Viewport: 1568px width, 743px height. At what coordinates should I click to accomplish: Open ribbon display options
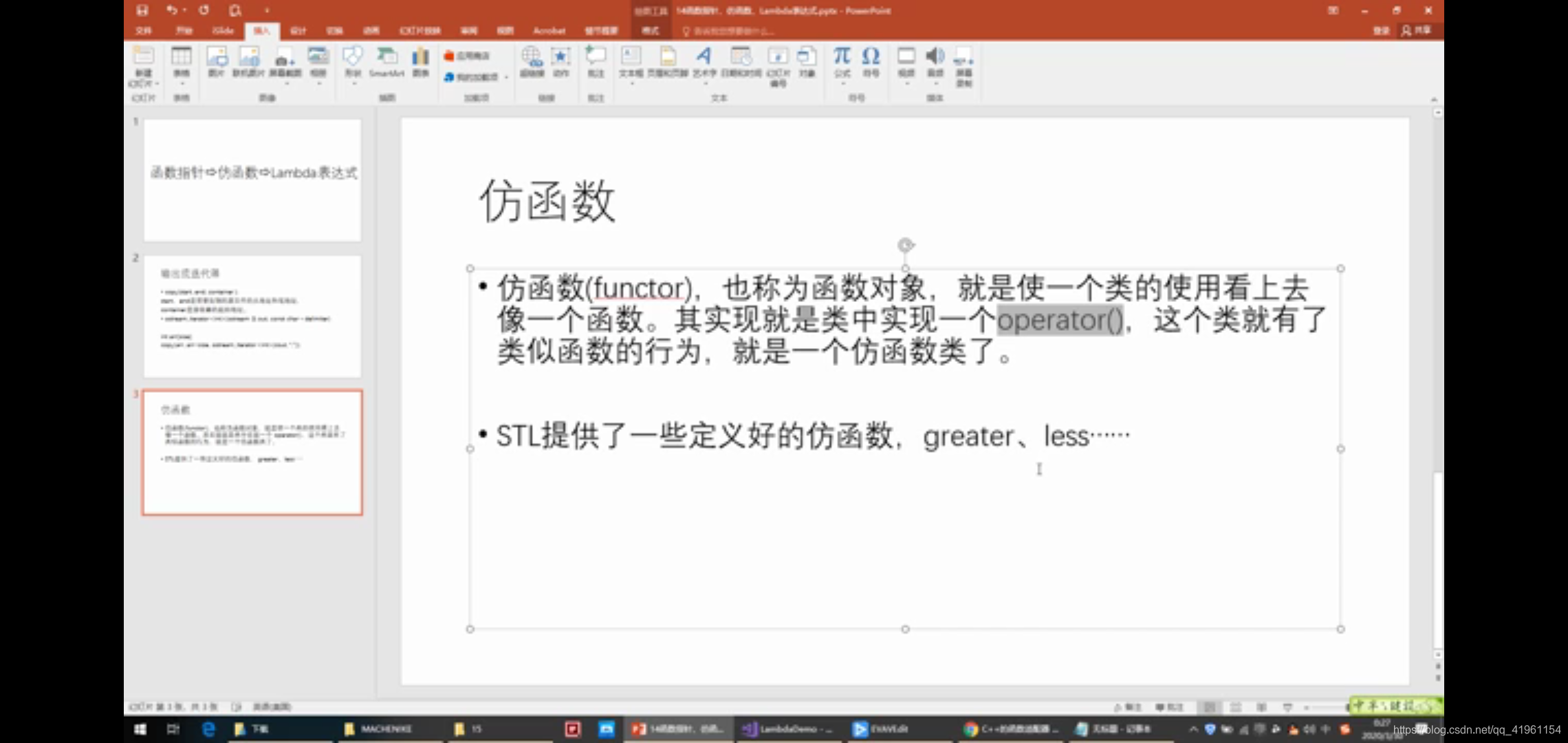[1333, 10]
